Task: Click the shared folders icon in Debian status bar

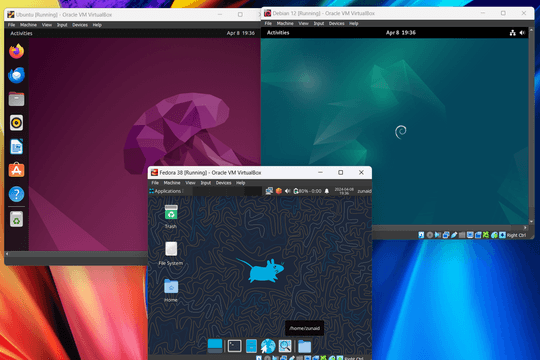Action: (x=462, y=235)
